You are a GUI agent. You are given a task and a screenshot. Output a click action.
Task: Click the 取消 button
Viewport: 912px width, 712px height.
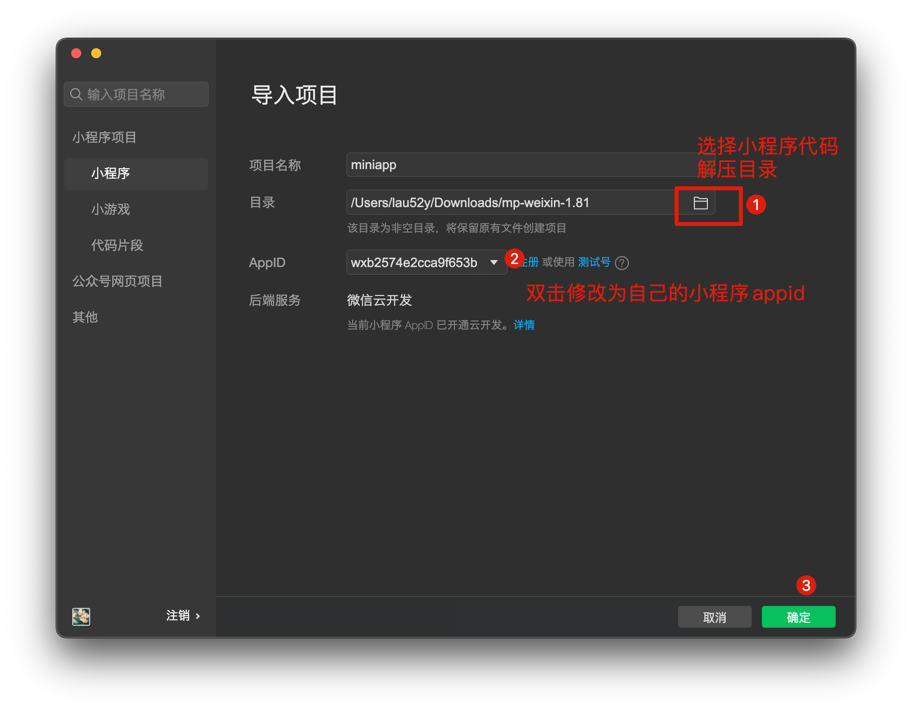point(714,617)
